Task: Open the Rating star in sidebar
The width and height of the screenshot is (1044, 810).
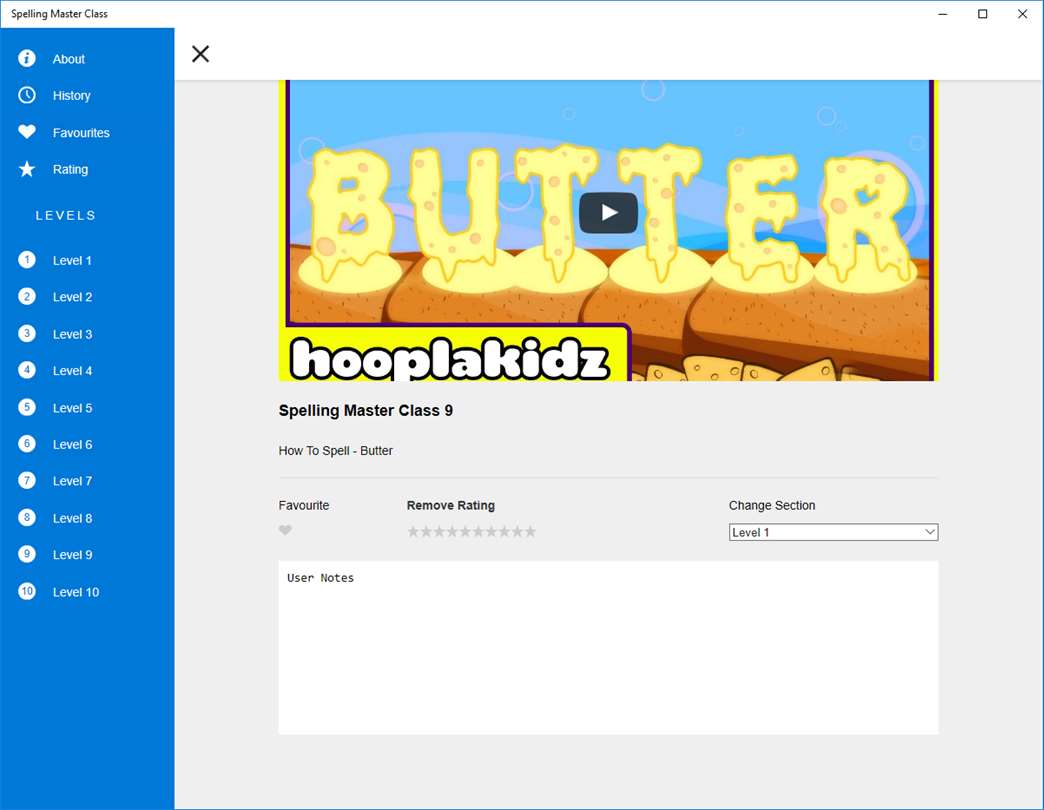Action: 27,169
